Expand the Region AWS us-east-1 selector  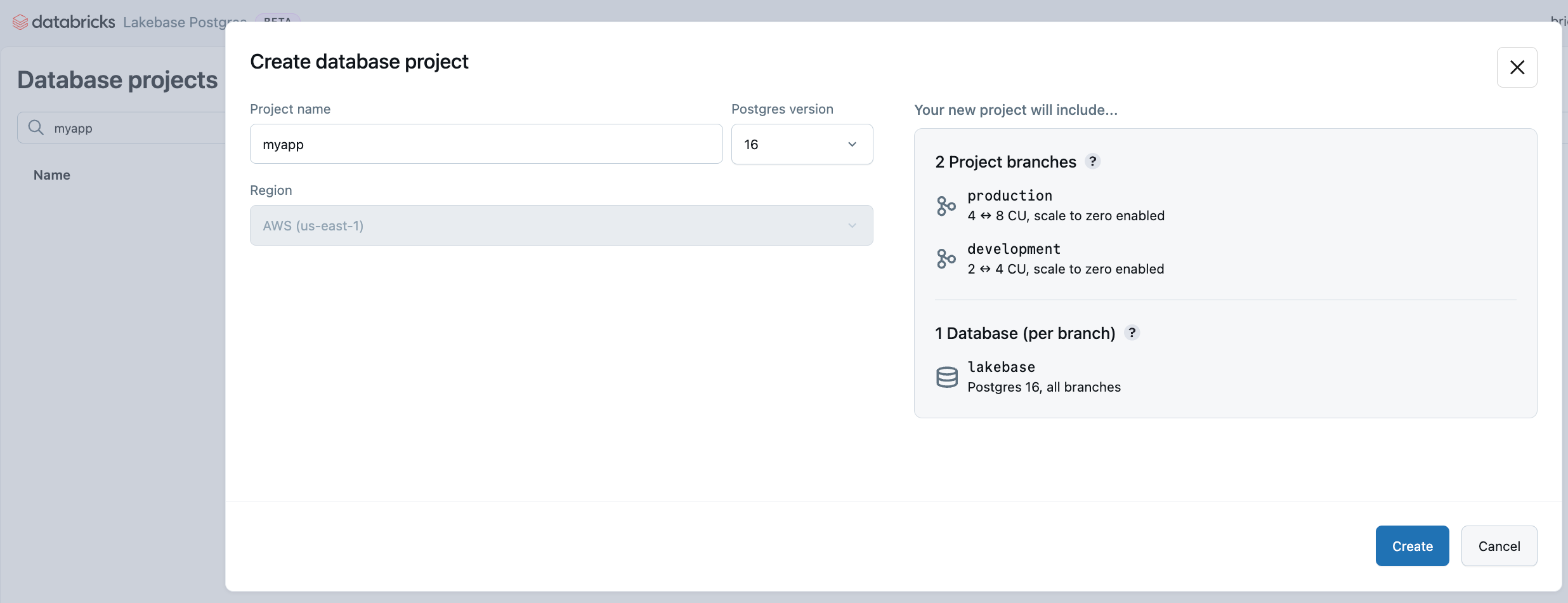click(561, 225)
